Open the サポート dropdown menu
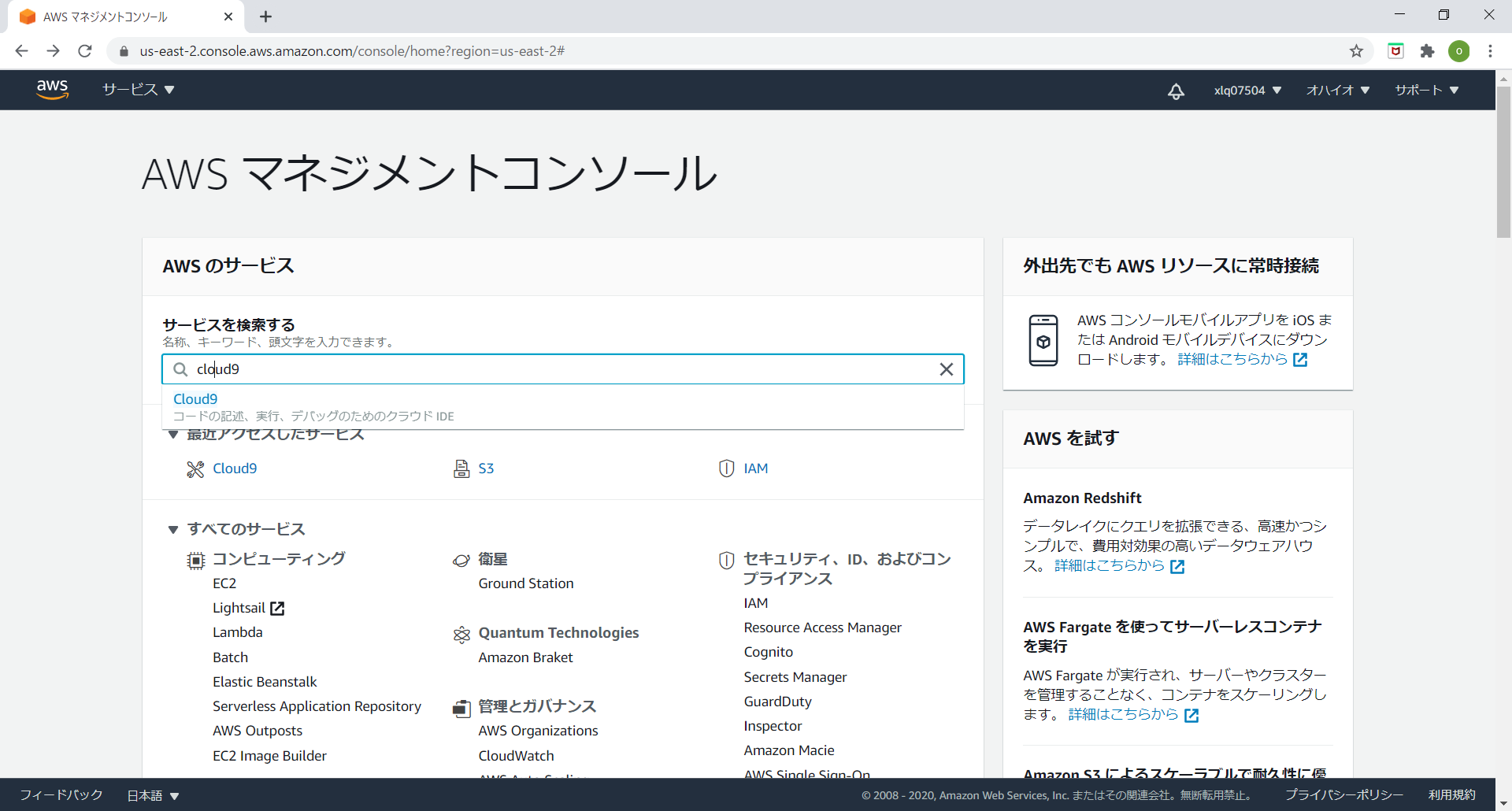This screenshot has height=811, width=1512. 1427,91
